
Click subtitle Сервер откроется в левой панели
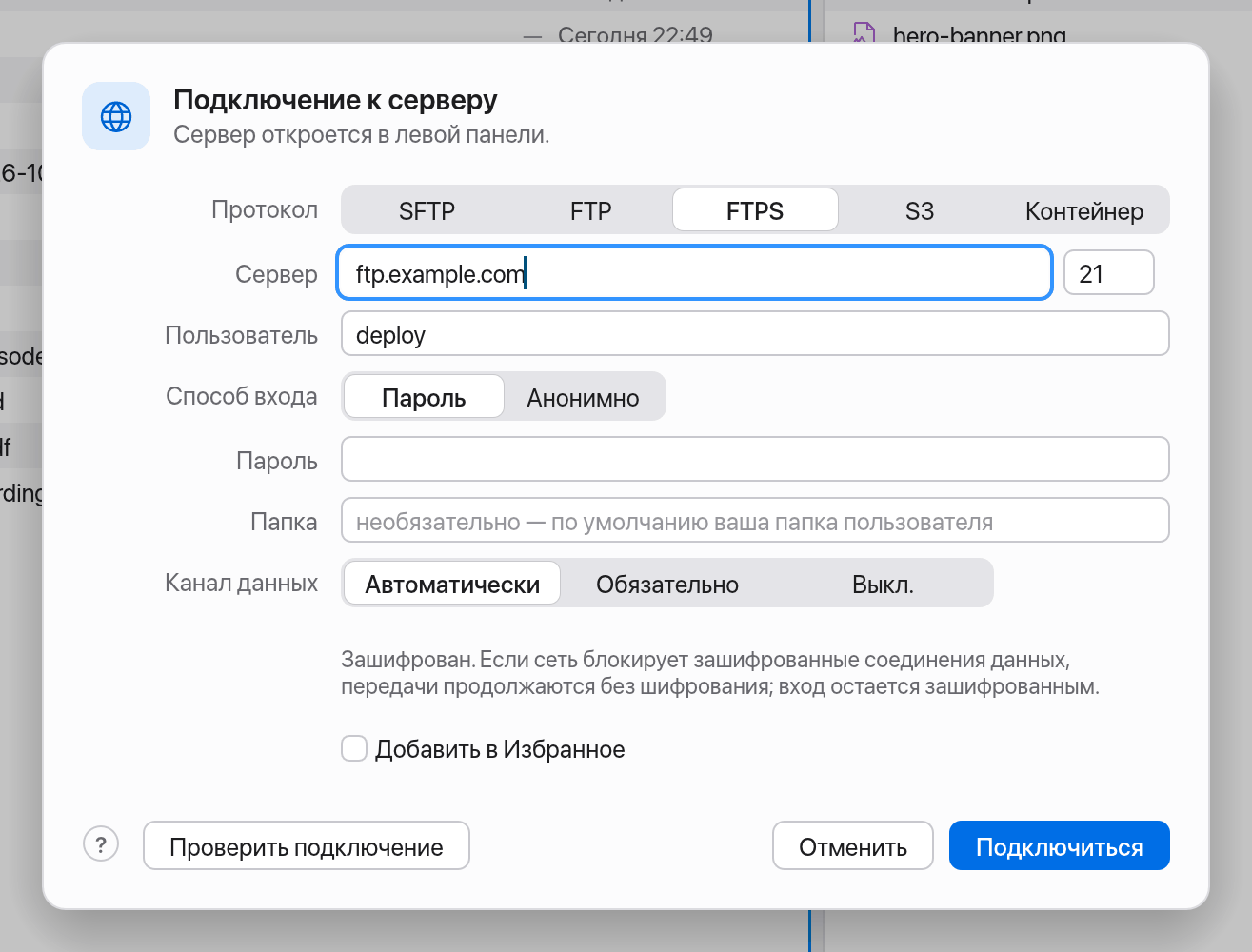coord(362,135)
